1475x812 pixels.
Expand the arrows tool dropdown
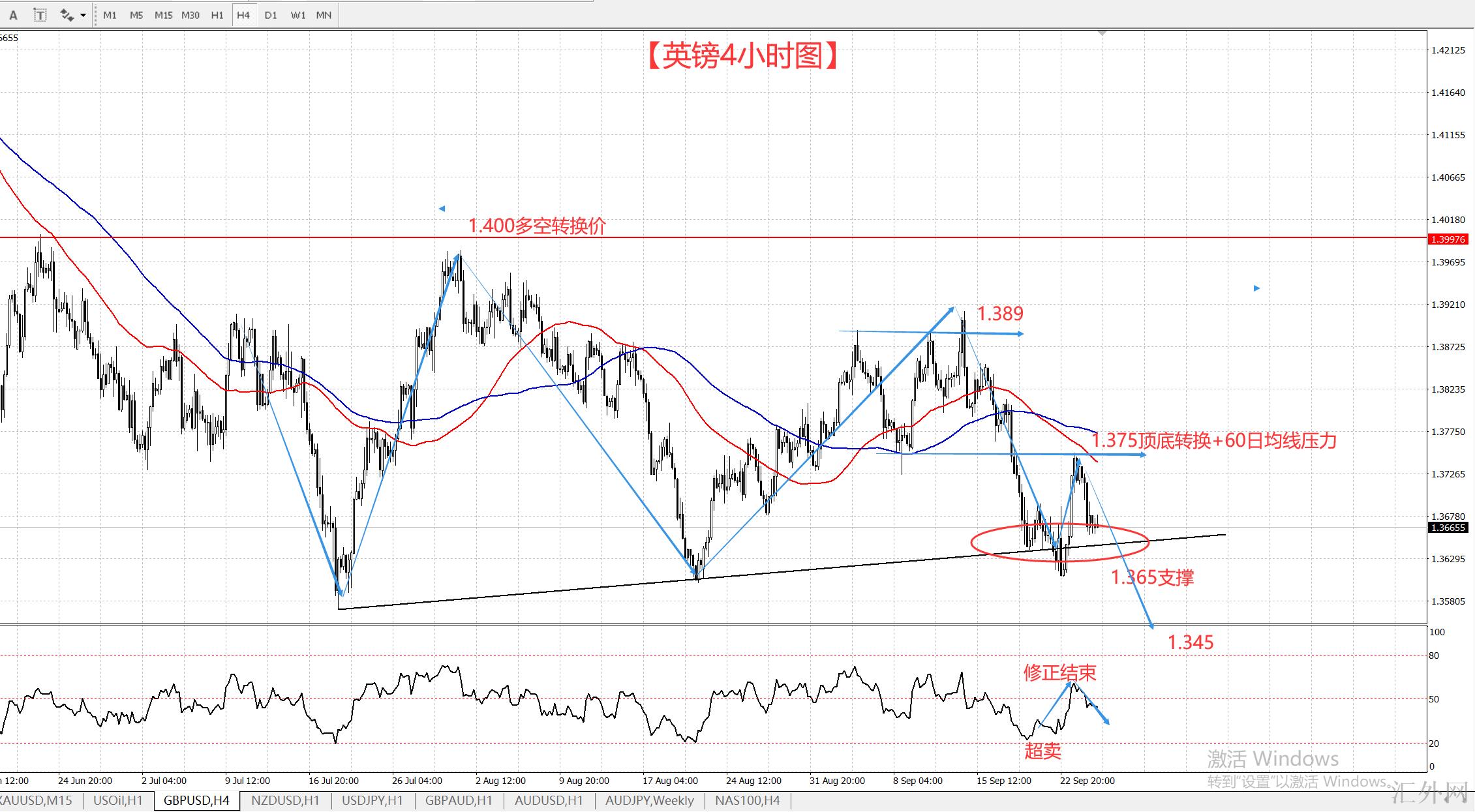(84, 15)
